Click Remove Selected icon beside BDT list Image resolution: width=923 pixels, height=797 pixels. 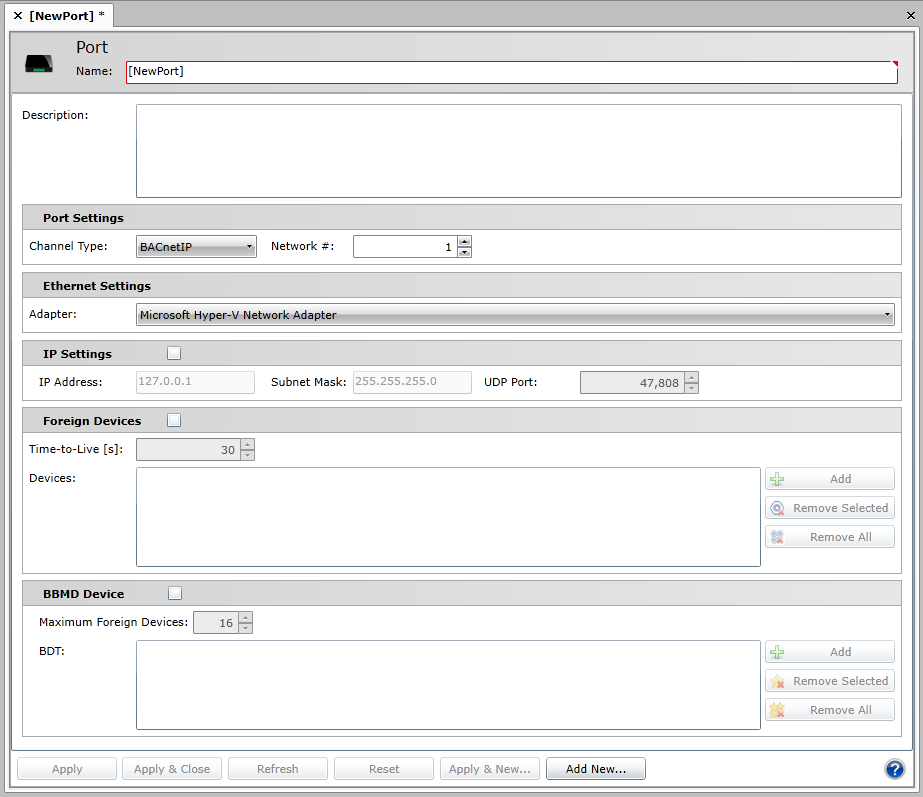777,681
